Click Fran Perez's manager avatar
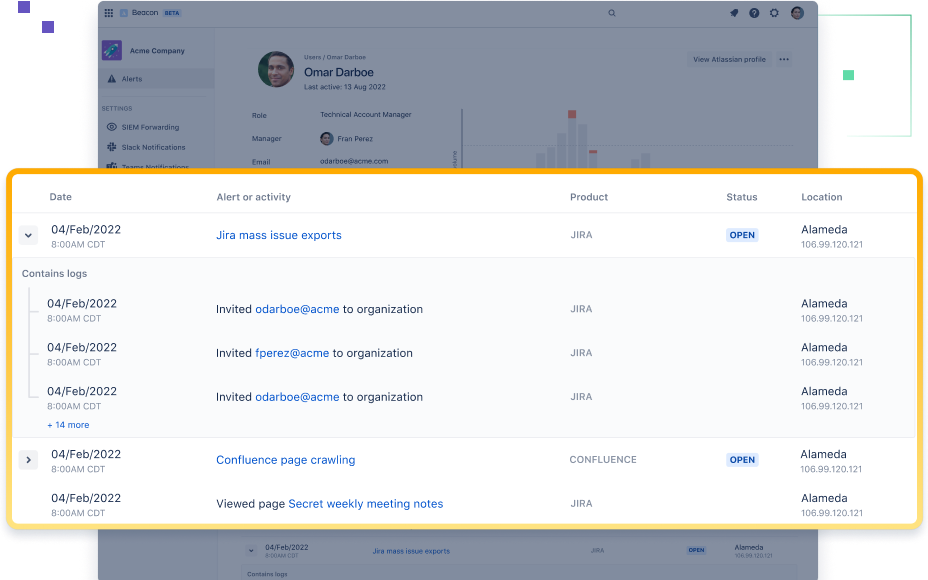The height and width of the screenshot is (580, 928). click(327, 138)
